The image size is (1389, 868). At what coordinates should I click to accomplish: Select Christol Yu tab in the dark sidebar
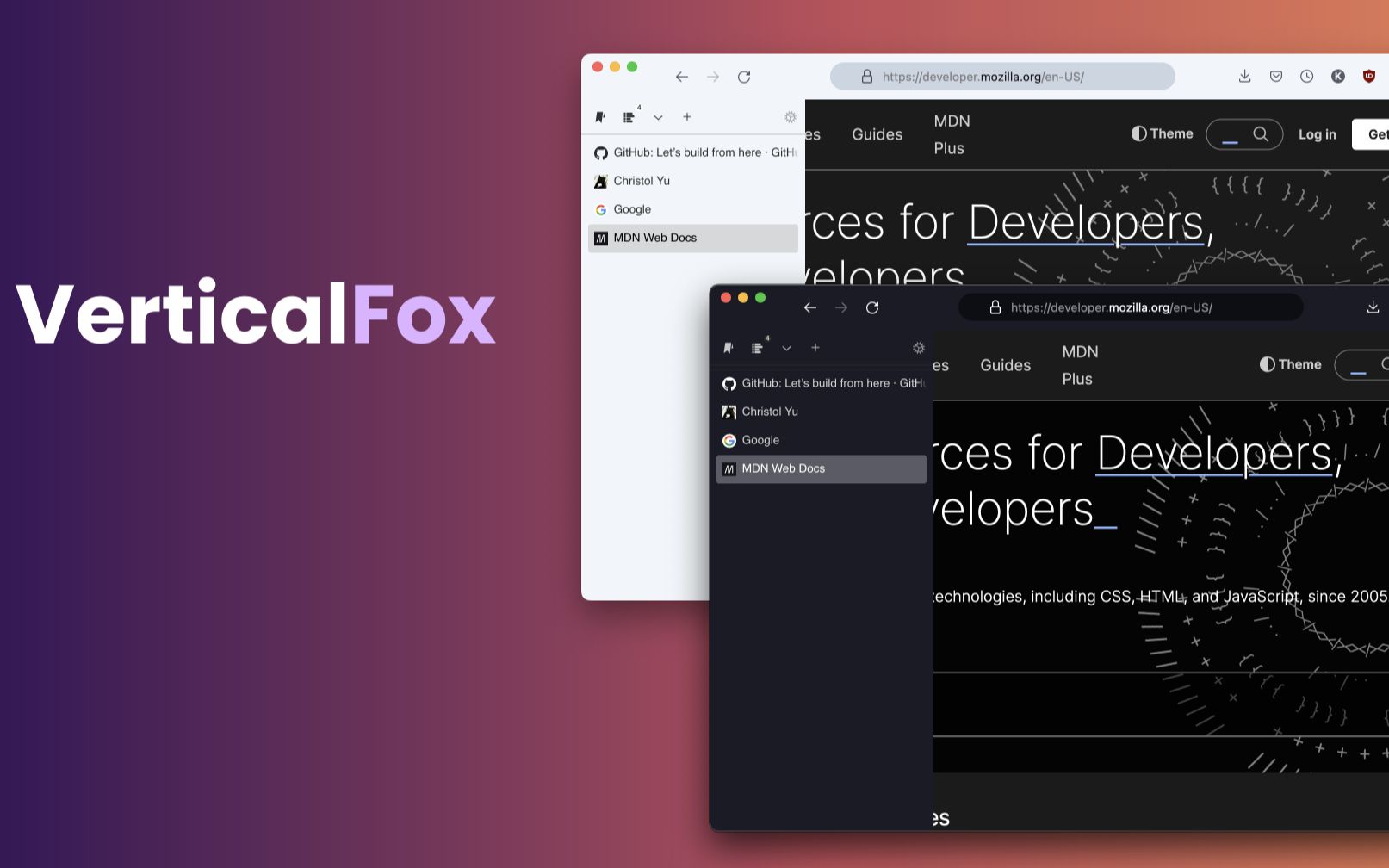point(822,412)
